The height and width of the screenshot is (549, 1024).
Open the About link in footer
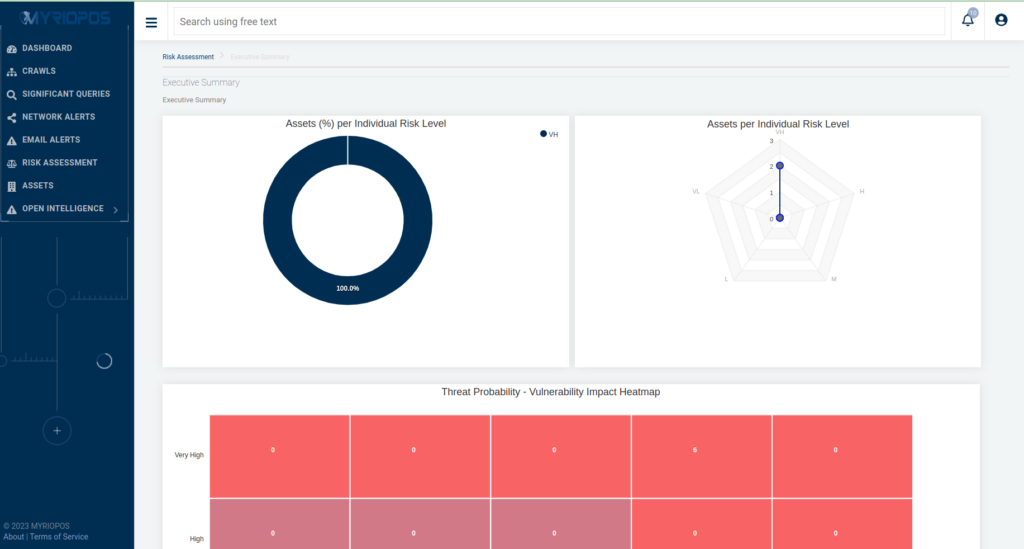[14, 537]
